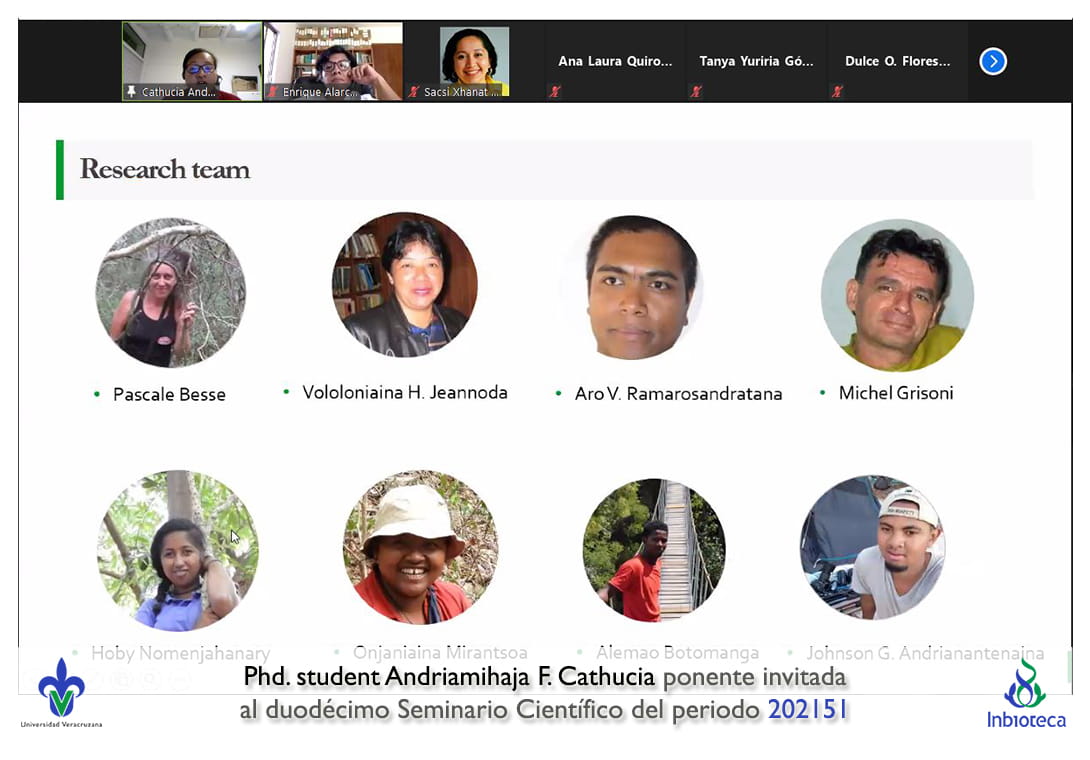Click Pascale Besse's circular photo

[170, 292]
